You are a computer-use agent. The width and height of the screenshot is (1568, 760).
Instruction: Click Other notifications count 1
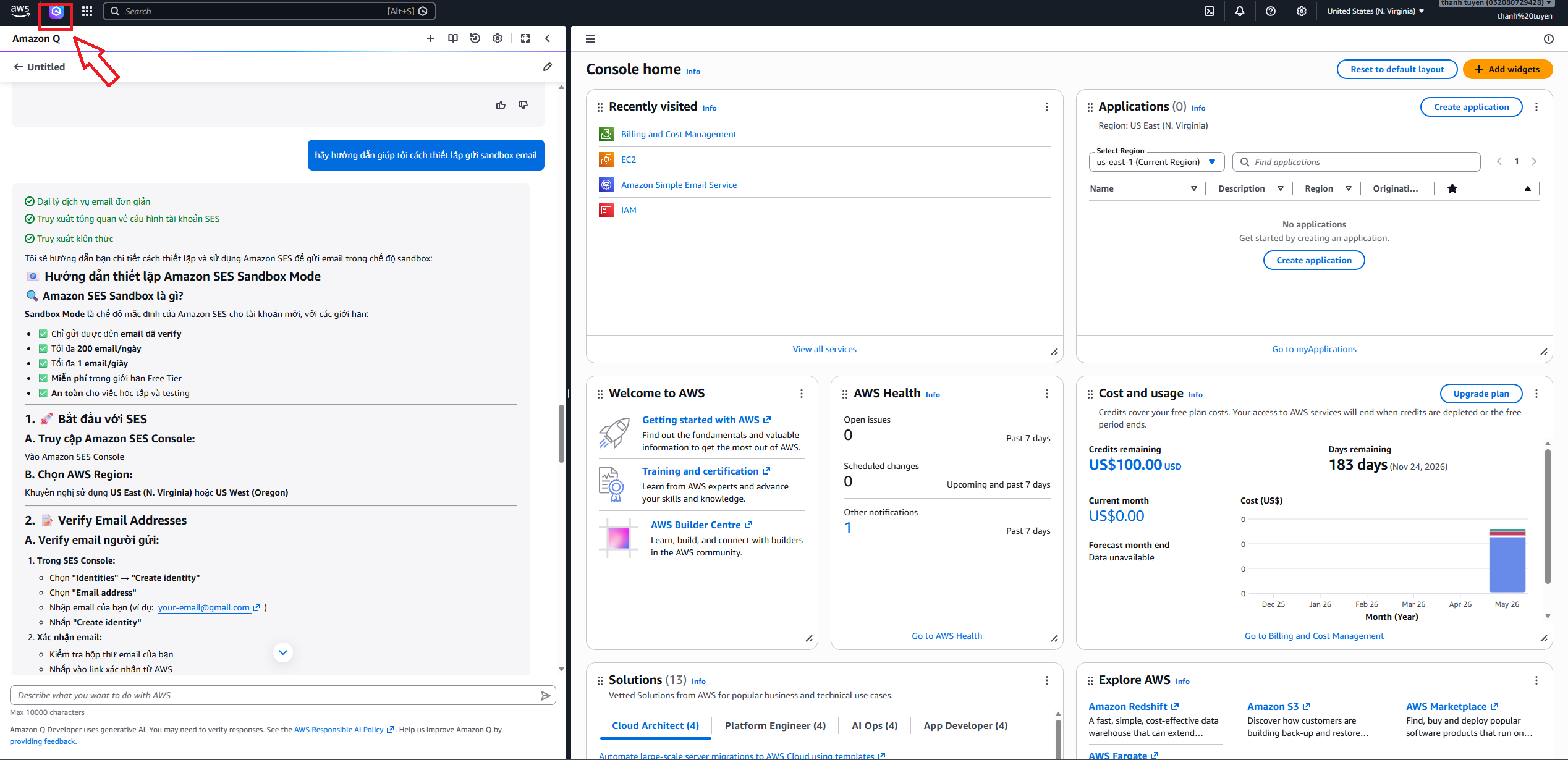pyautogui.click(x=848, y=528)
